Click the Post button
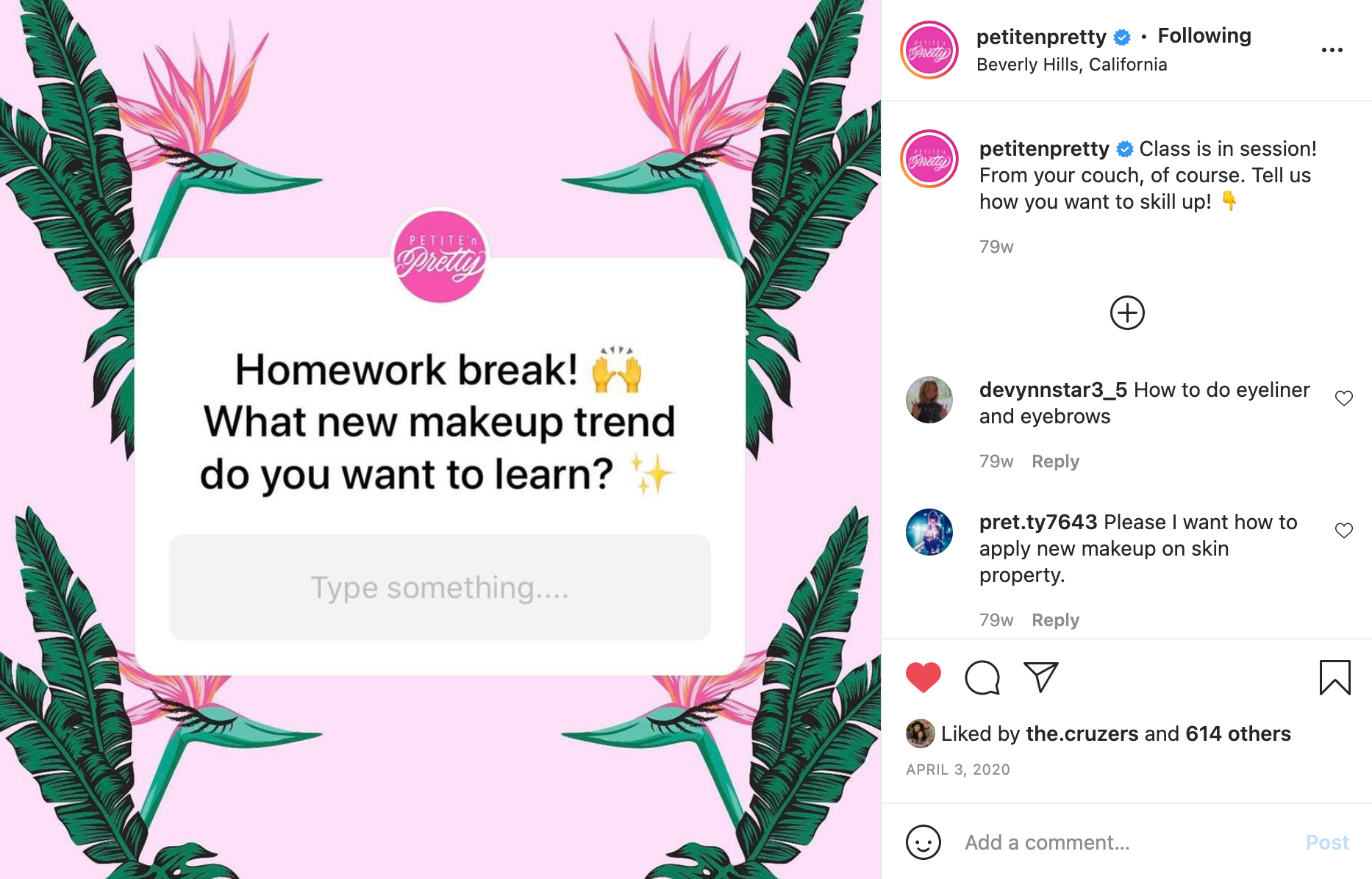This screenshot has height=879, width=1372. 1327,842
